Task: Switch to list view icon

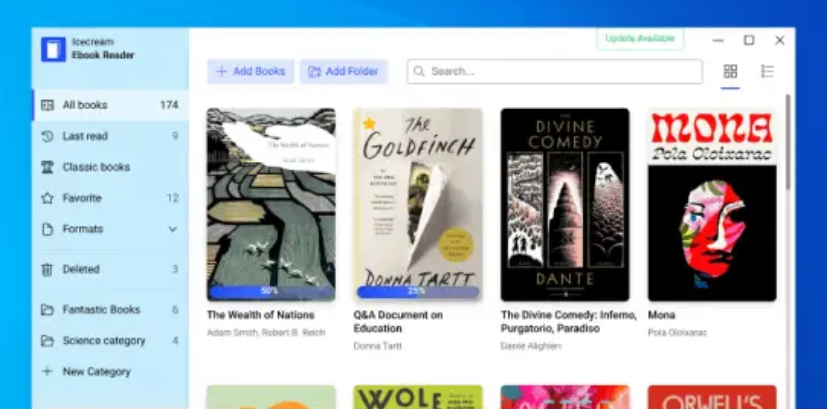Action: click(767, 71)
